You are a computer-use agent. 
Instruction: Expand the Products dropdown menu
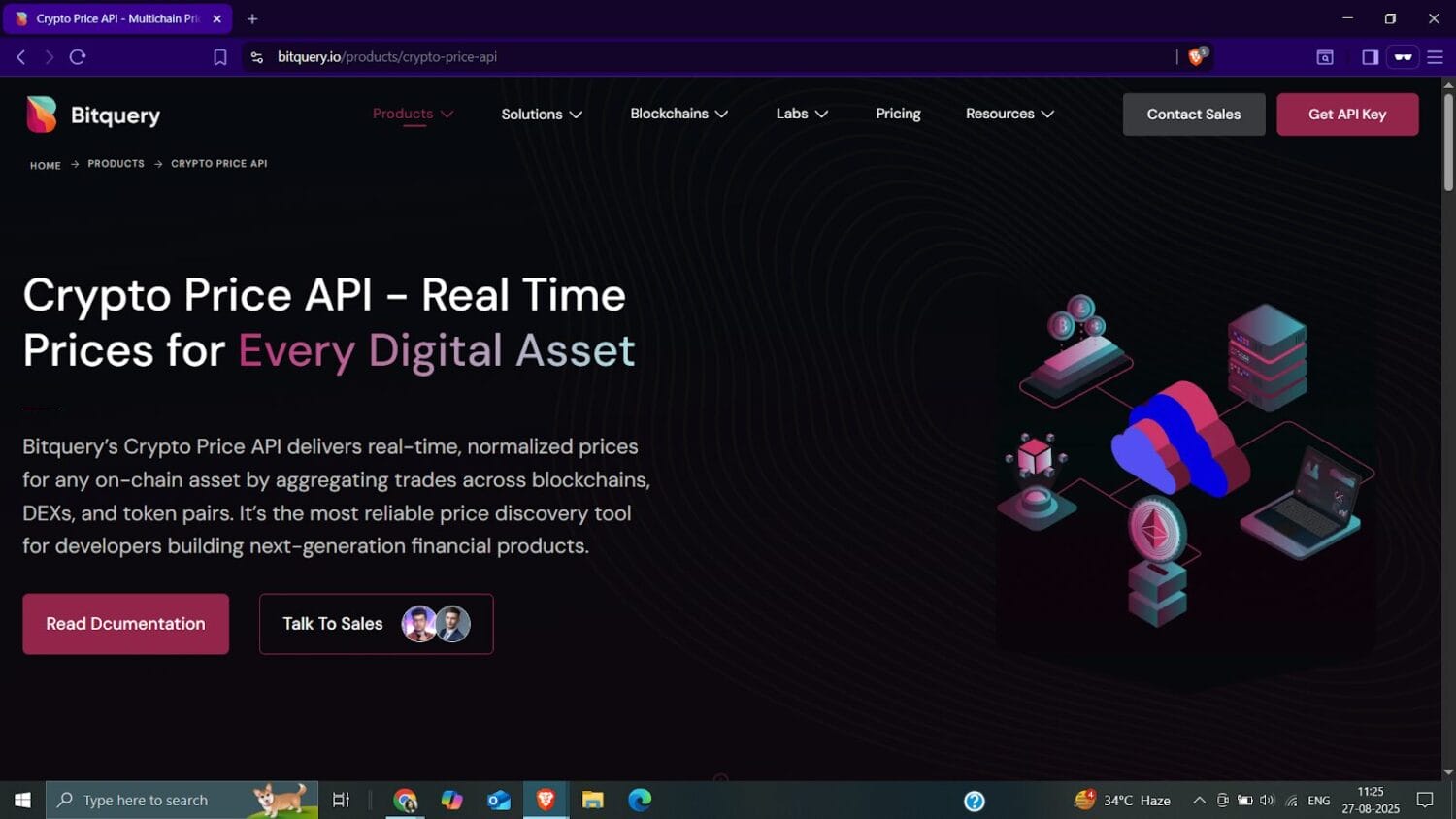[x=413, y=114]
